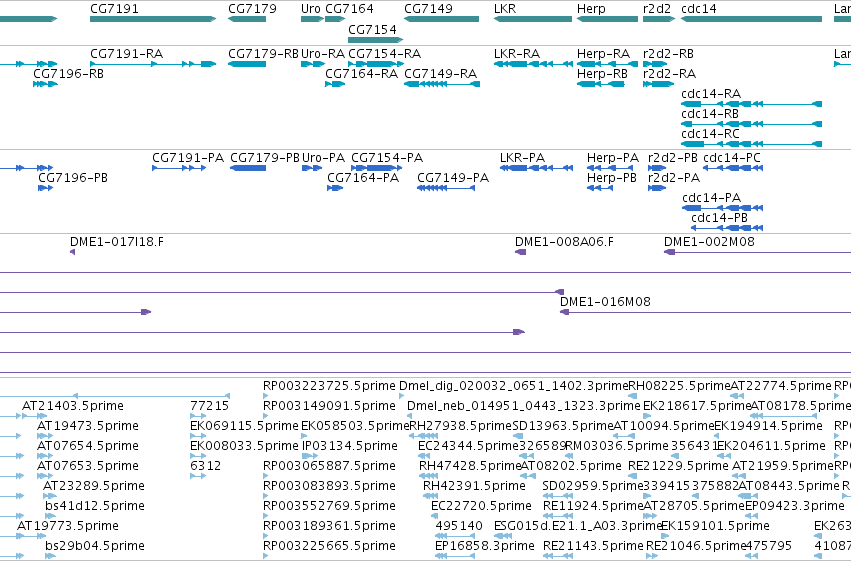Select EST label AT19773.5prime

coord(68,526)
